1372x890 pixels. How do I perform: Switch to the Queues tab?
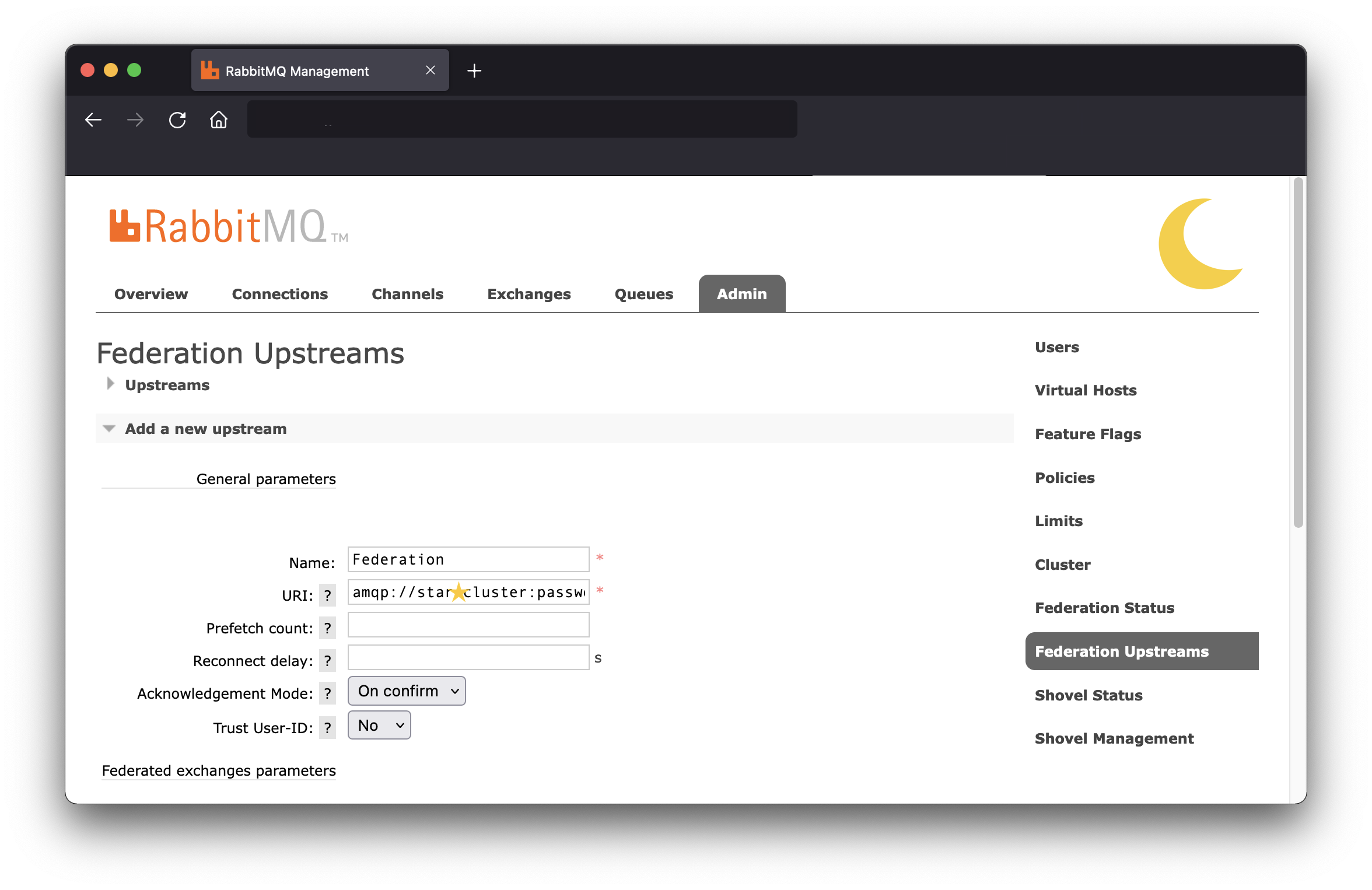(644, 294)
